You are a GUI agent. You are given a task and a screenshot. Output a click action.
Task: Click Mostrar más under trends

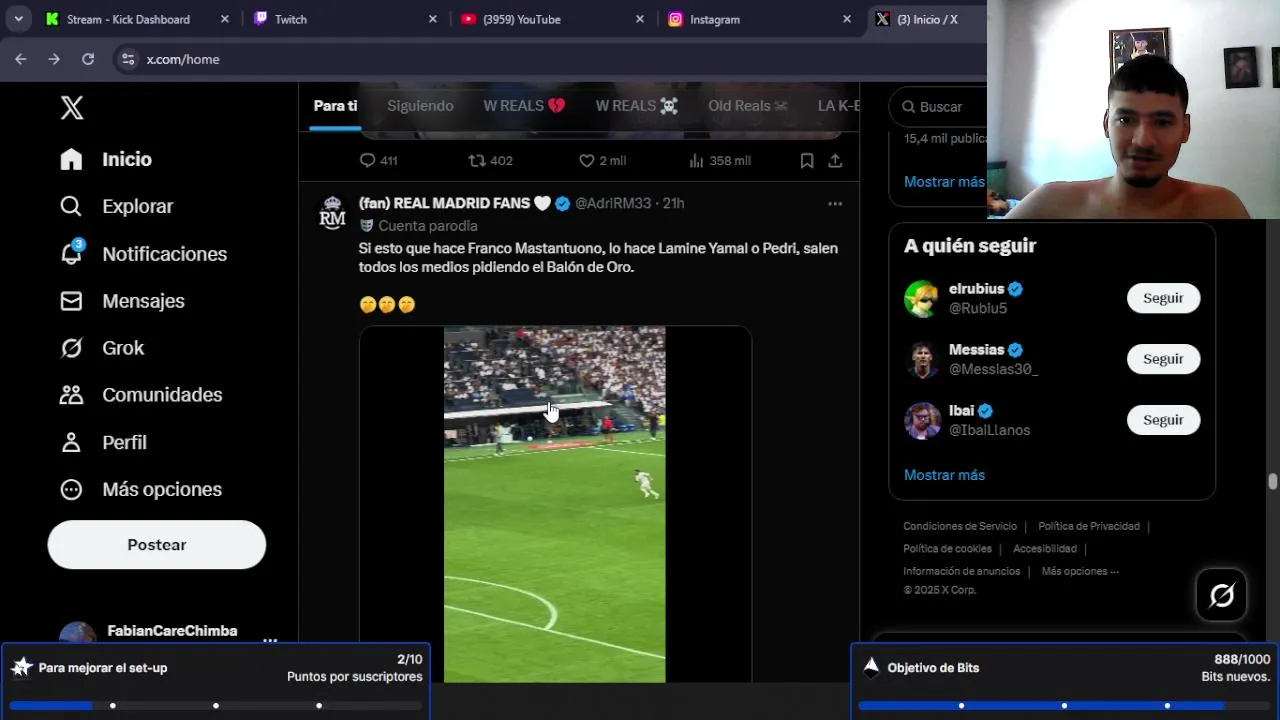click(944, 182)
